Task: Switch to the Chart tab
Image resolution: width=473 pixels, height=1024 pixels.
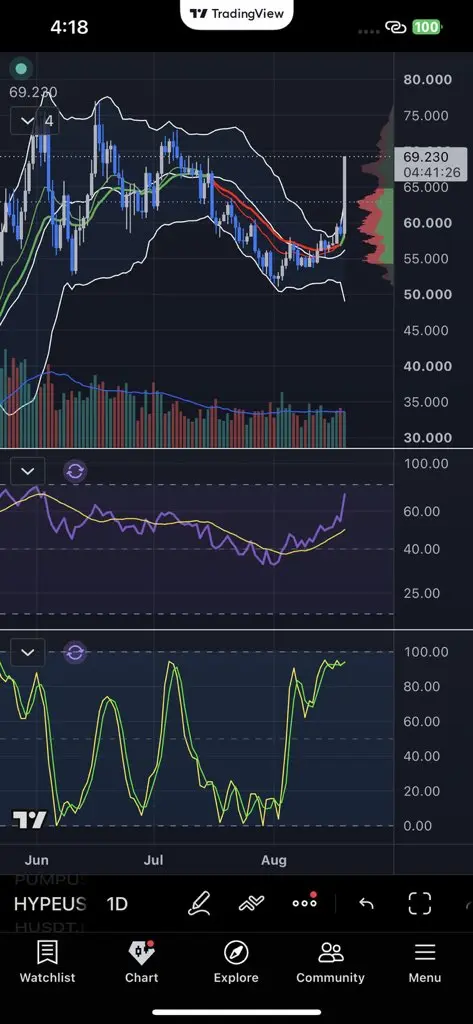Action: pos(142,962)
